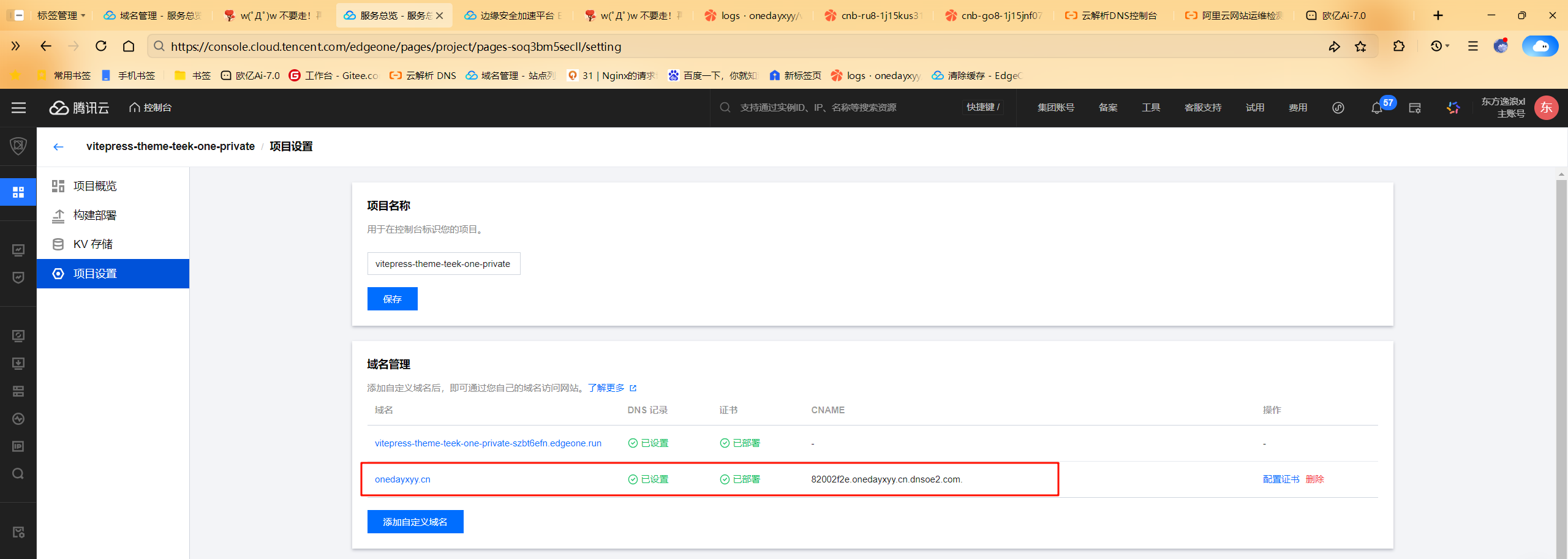
Task: Select the 项目设置 sidebar item
Action: pos(113,274)
